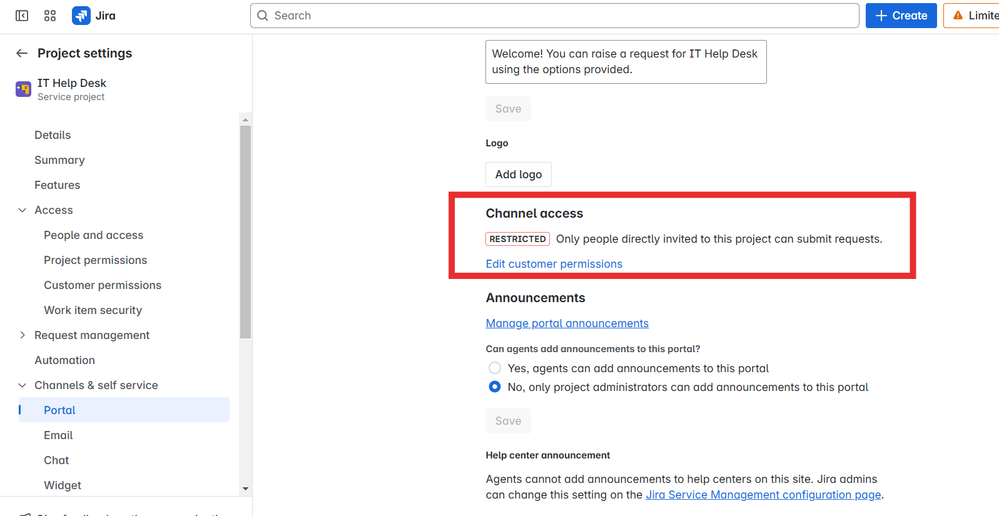Open the Manage portal announcements link
Screen dimensions: 999x516
(567, 324)
